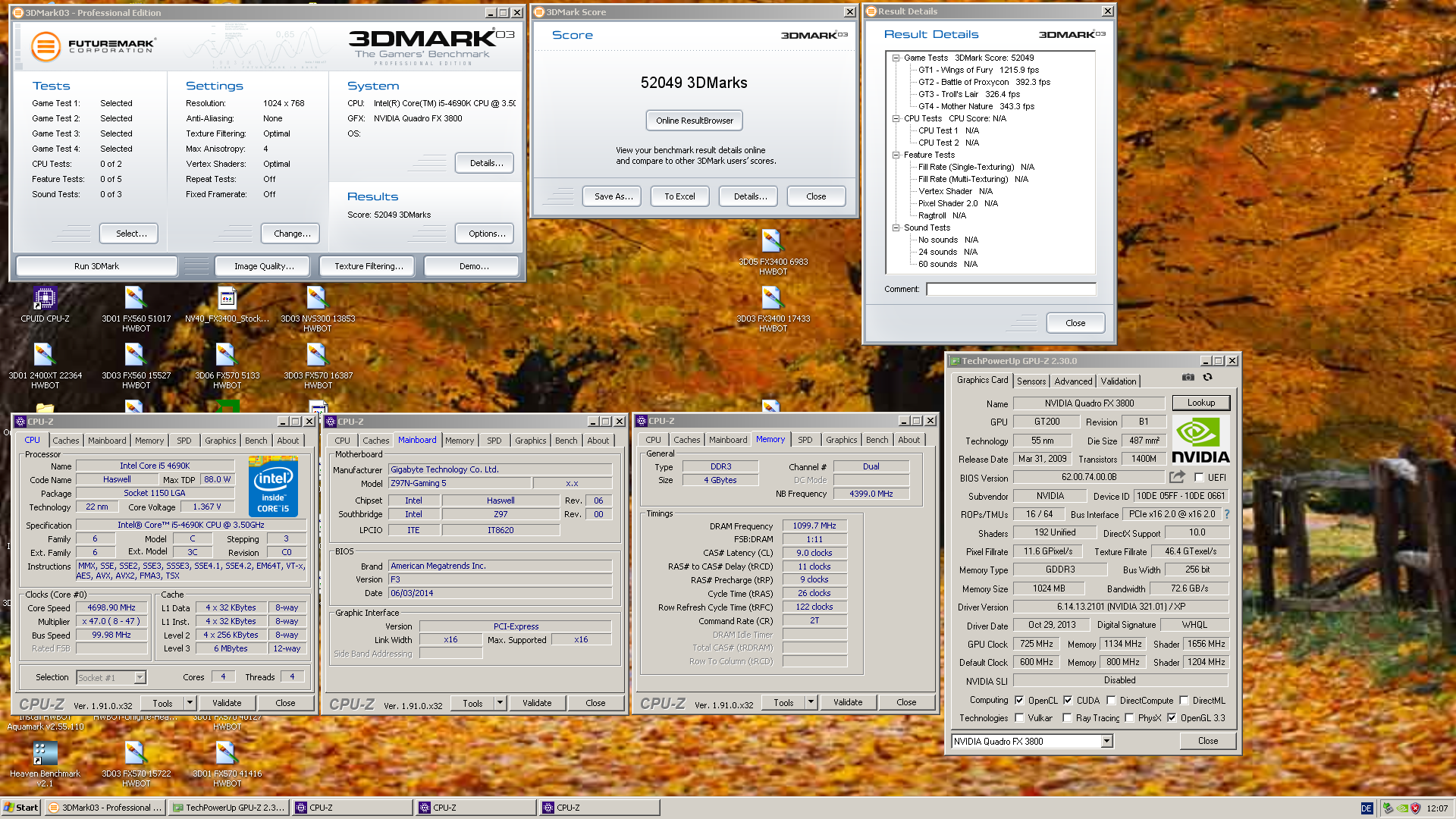The width and height of the screenshot is (1456, 819).
Task: Switch to the Sensors tab in GPU-Z
Action: click(1031, 381)
